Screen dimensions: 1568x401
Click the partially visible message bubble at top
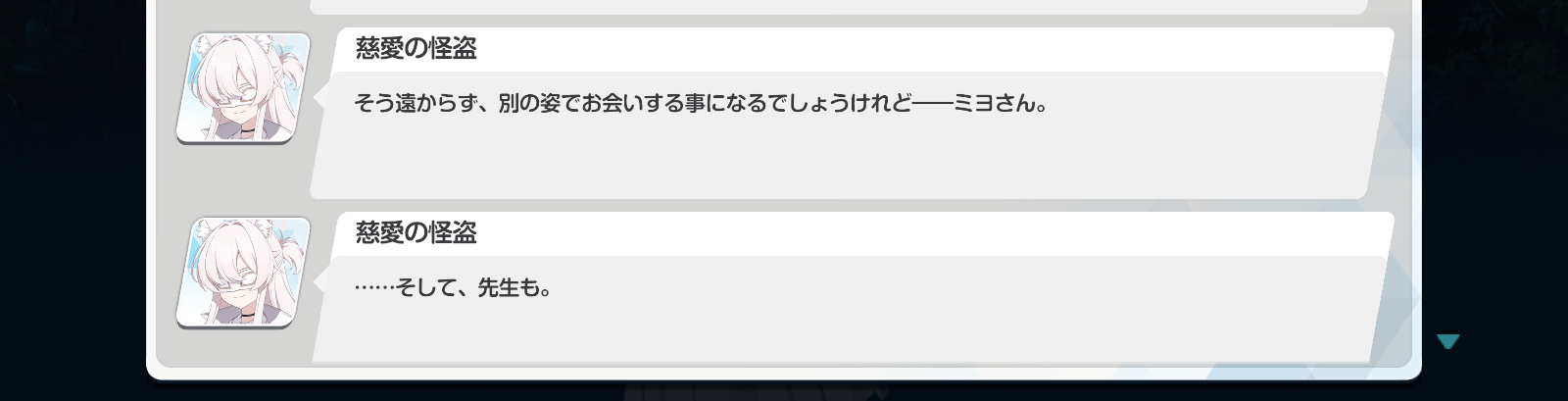838,6
